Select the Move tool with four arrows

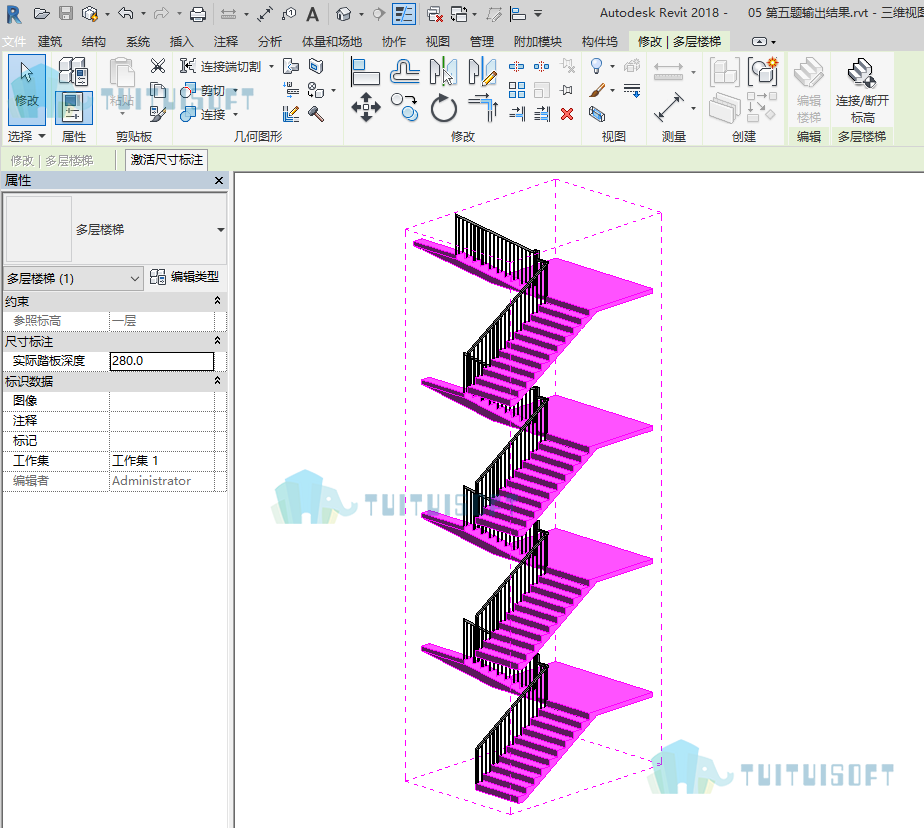[366, 108]
